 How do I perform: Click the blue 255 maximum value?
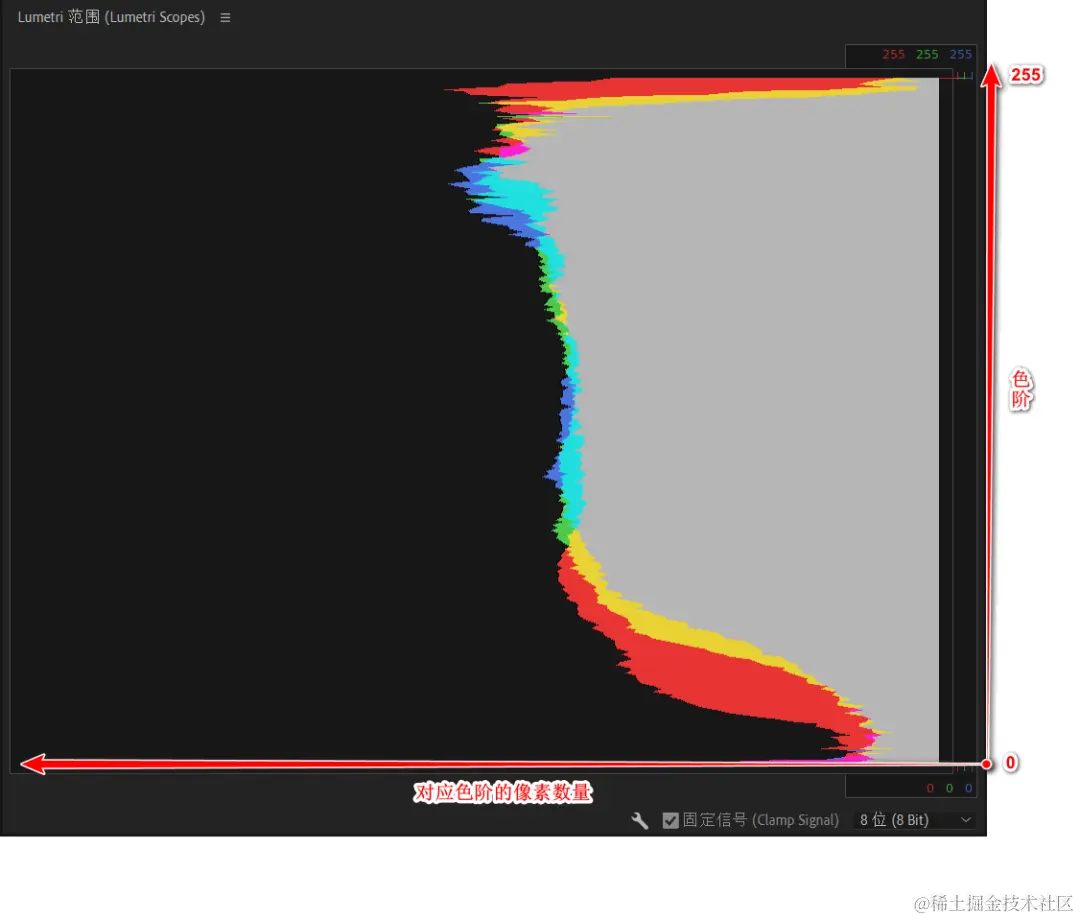coord(960,54)
